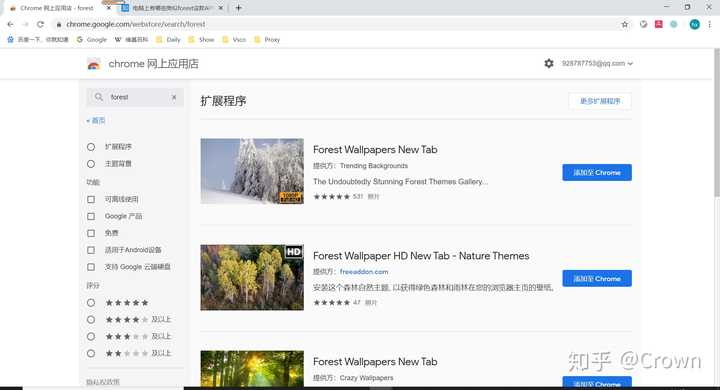Open the Show bookmarks folder
This screenshot has height=390, width=720.
(x=201, y=40)
